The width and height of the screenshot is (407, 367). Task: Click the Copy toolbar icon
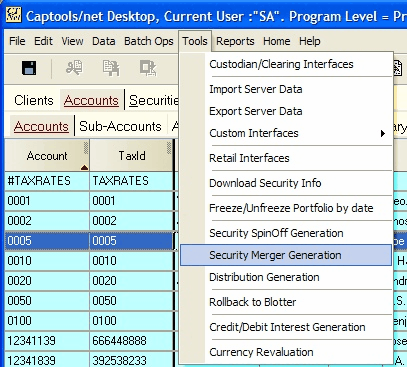pos(111,68)
